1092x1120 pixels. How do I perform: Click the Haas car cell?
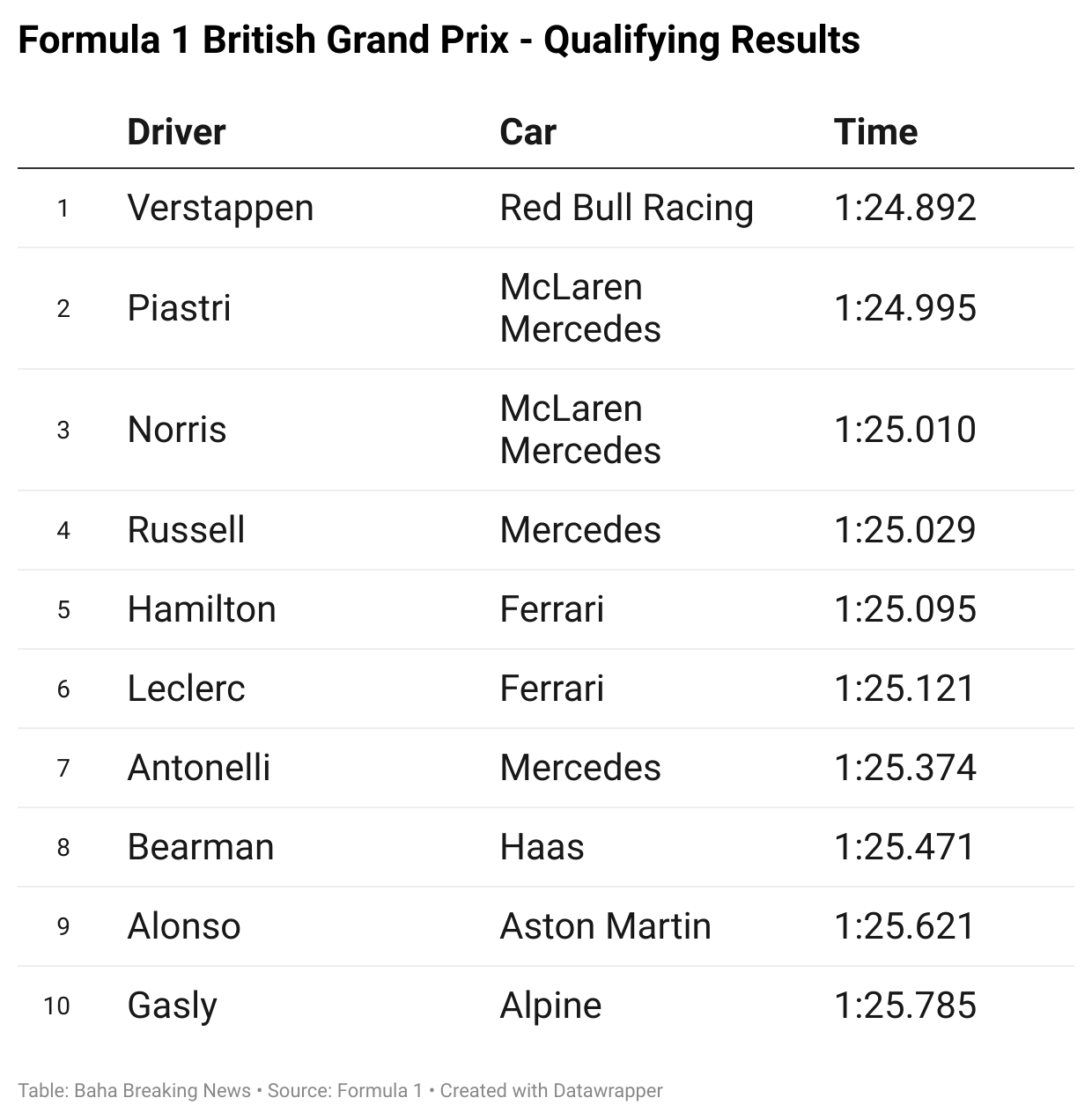[542, 847]
